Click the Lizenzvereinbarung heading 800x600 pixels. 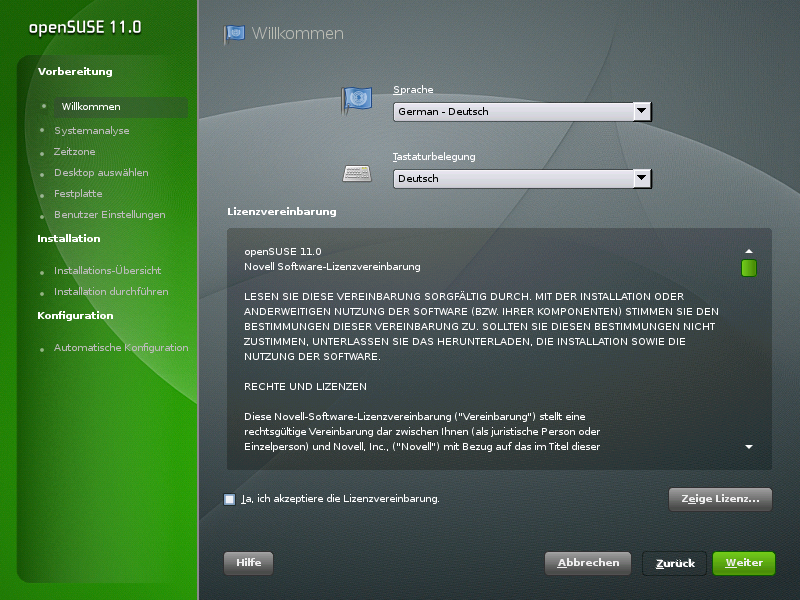(x=282, y=211)
